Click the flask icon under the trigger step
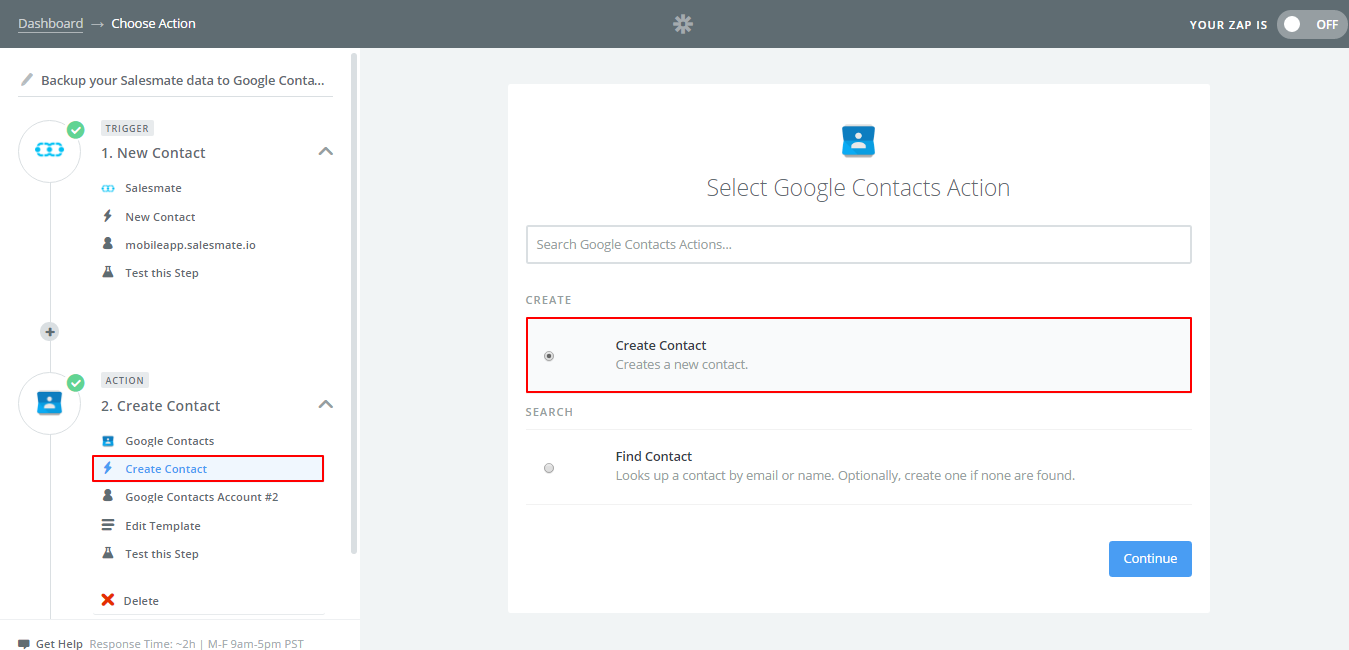This screenshot has height=650, width=1349. click(x=108, y=272)
